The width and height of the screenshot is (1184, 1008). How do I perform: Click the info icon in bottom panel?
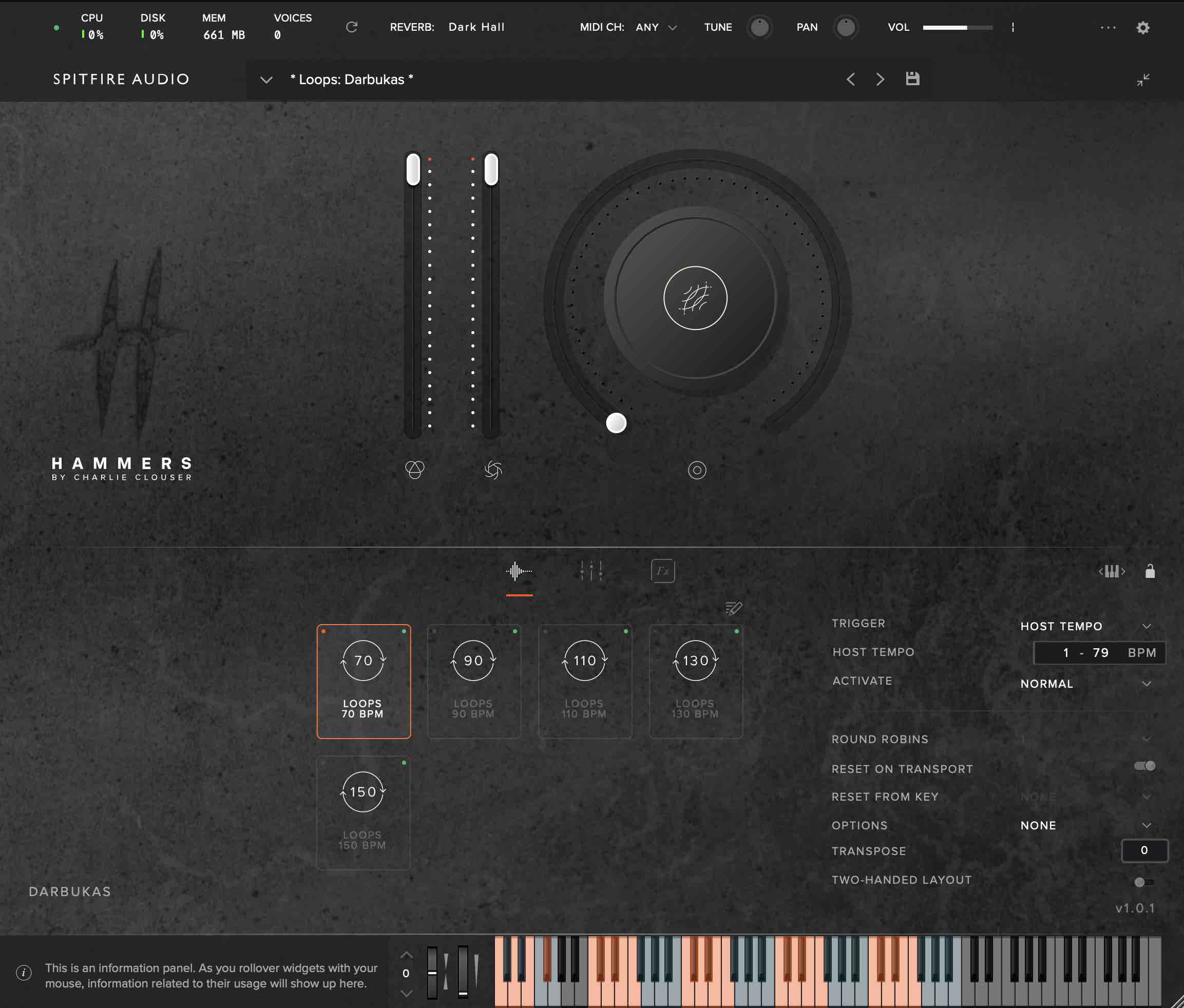coord(24,973)
